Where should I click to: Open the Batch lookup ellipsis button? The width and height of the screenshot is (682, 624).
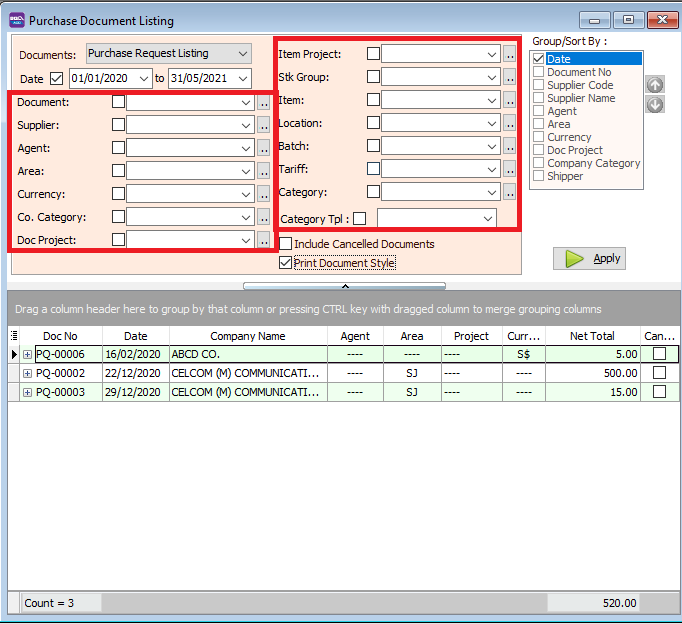click(x=509, y=146)
